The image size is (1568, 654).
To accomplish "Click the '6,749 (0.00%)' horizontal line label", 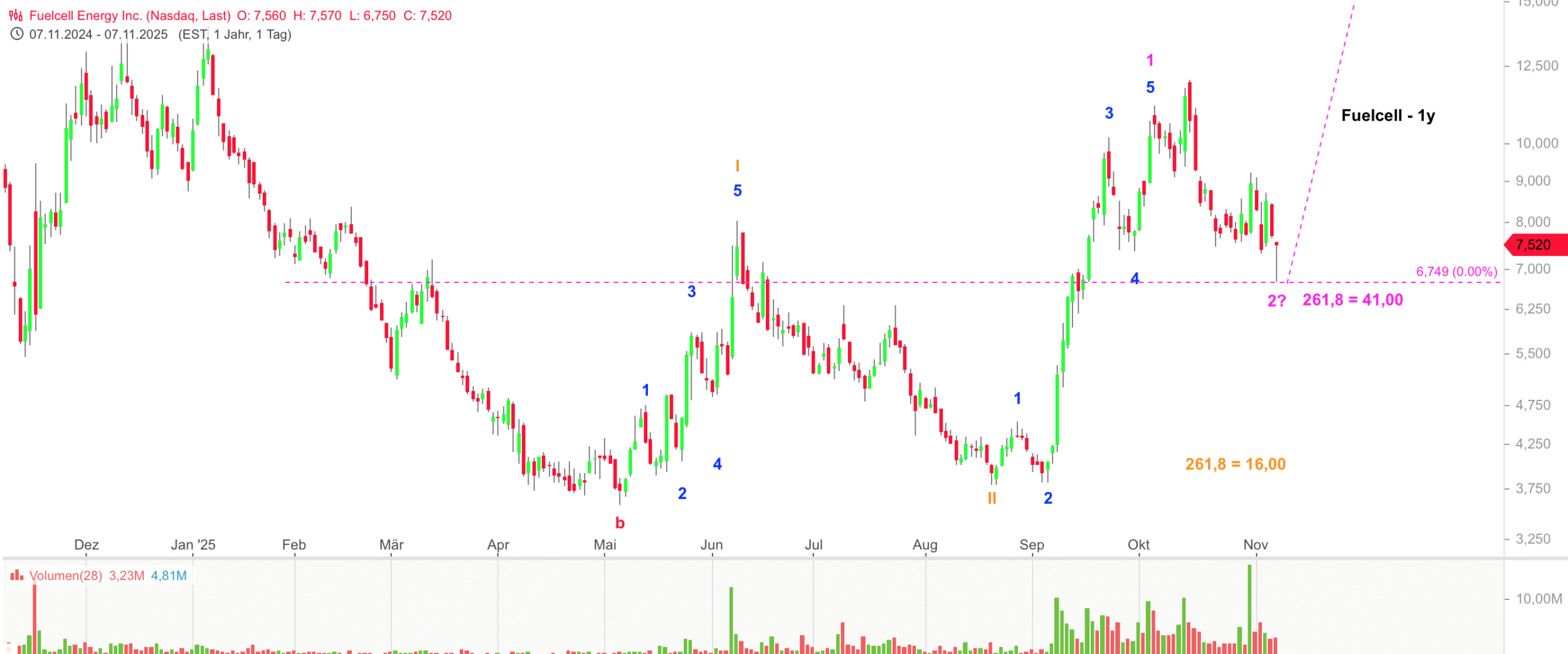I will (1456, 272).
